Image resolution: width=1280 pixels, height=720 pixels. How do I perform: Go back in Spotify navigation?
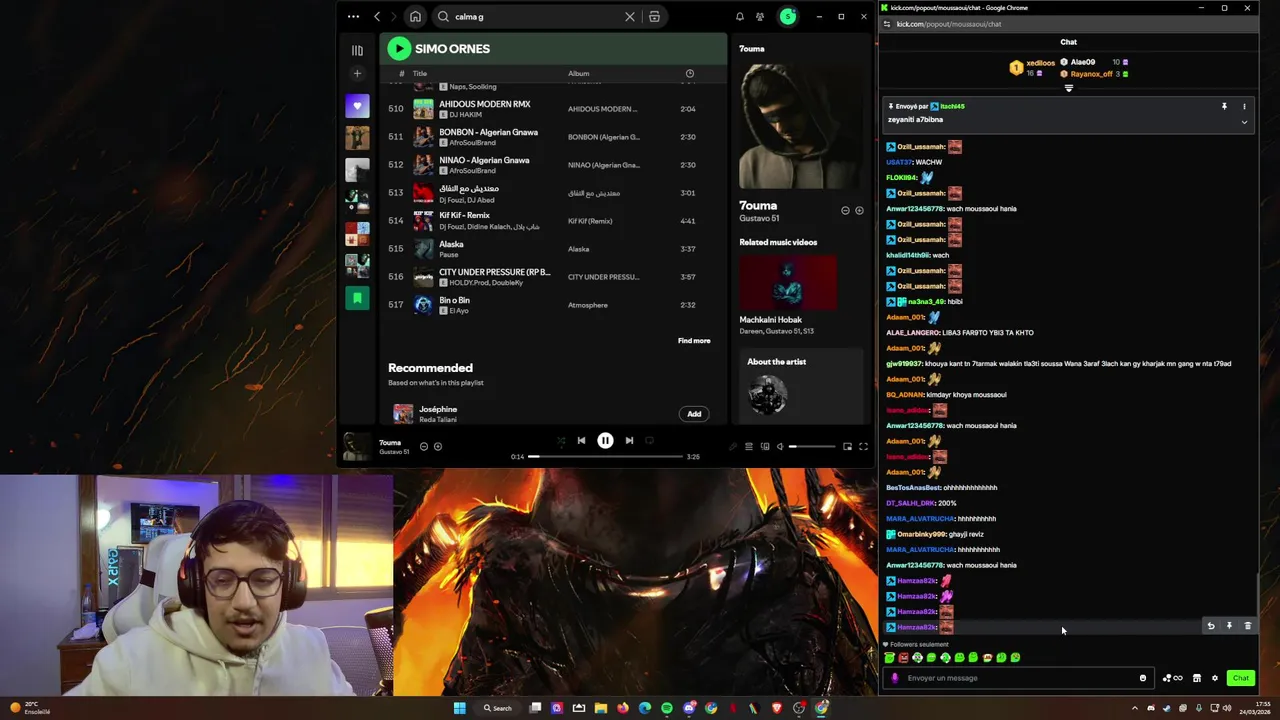[x=377, y=16]
